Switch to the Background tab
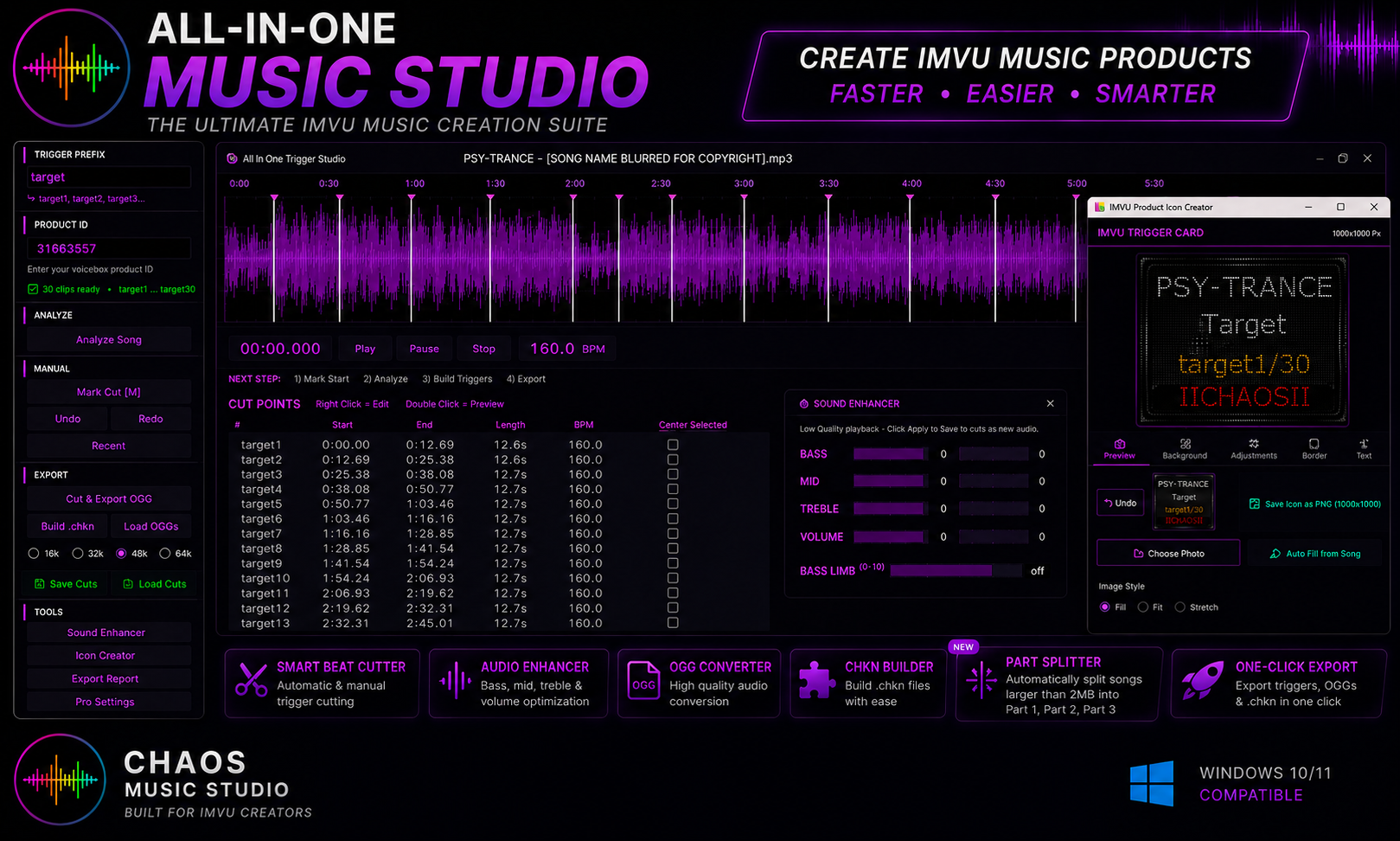1400x841 pixels. [x=1185, y=448]
